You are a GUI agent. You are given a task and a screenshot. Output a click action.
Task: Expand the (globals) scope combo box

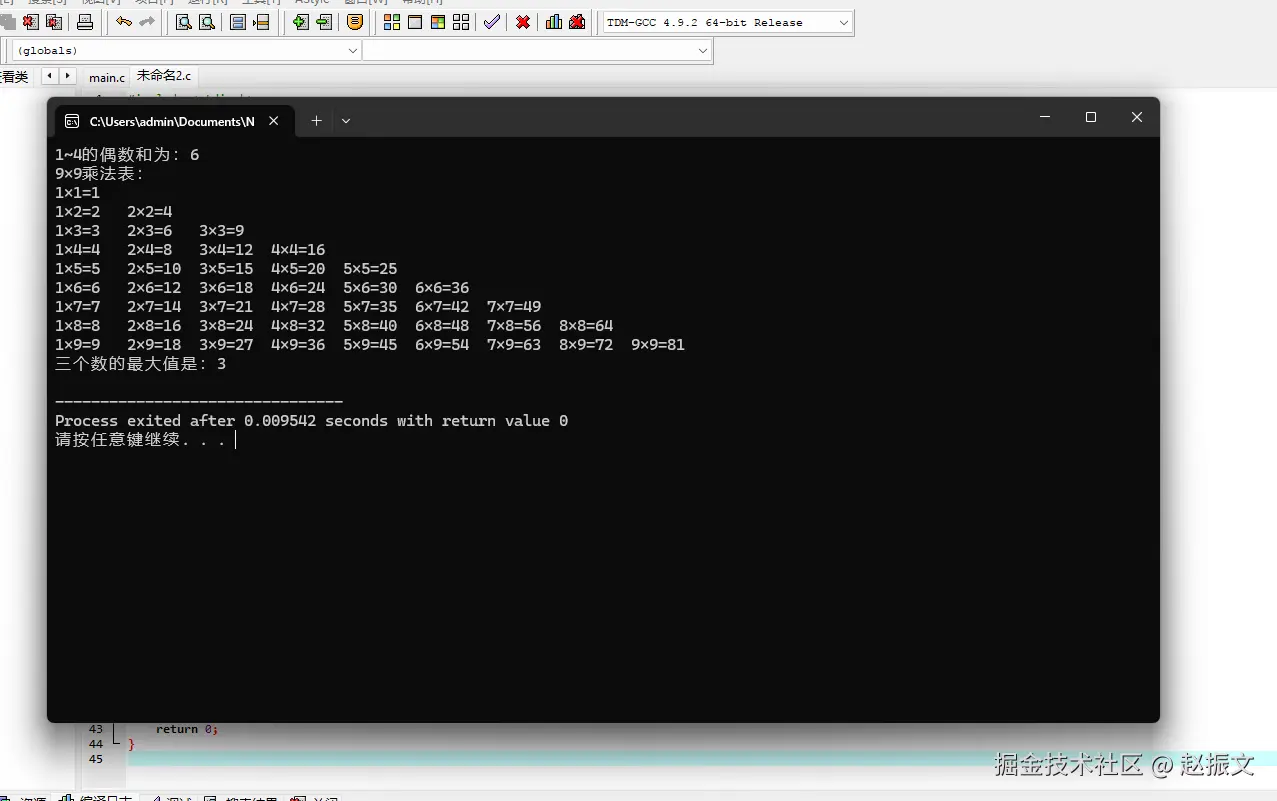pos(187,50)
